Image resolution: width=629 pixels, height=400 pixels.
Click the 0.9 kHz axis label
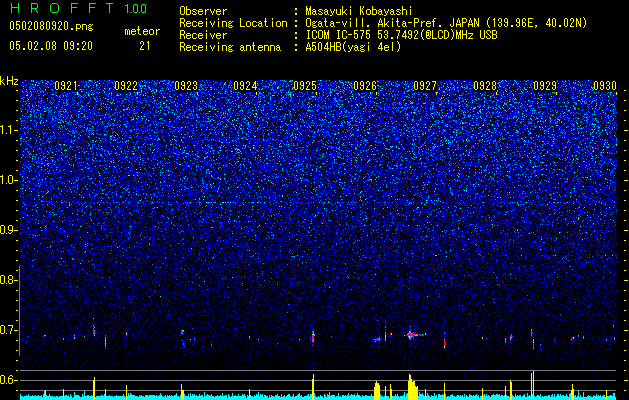[x=8, y=230]
